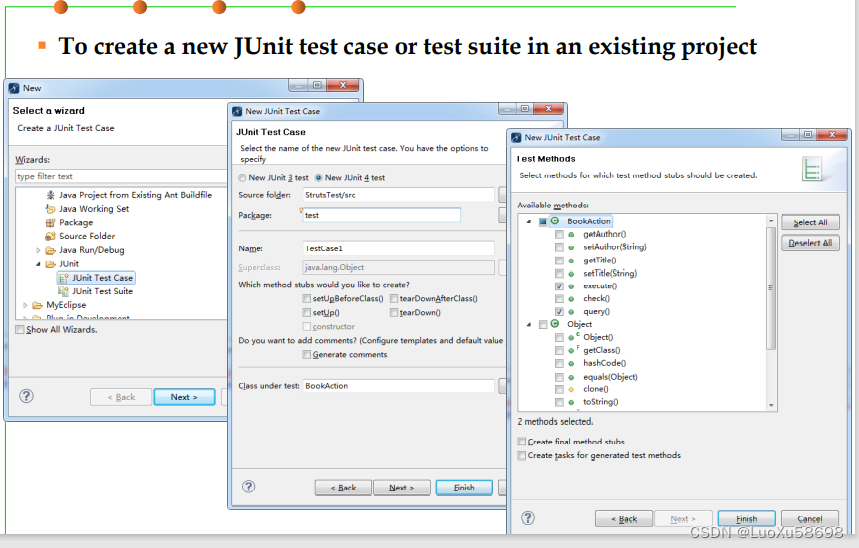This screenshot has height=548, width=859.
Task: Open help in Test Methods dialog
Action: pyautogui.click(x=528, y=518)
